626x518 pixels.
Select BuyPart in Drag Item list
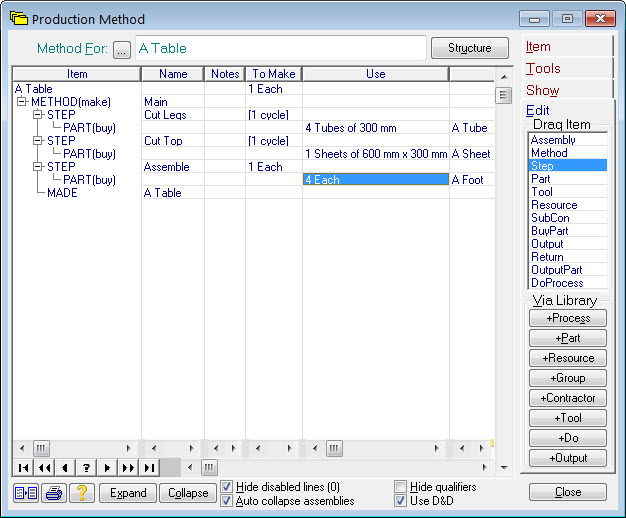point(568,231)
